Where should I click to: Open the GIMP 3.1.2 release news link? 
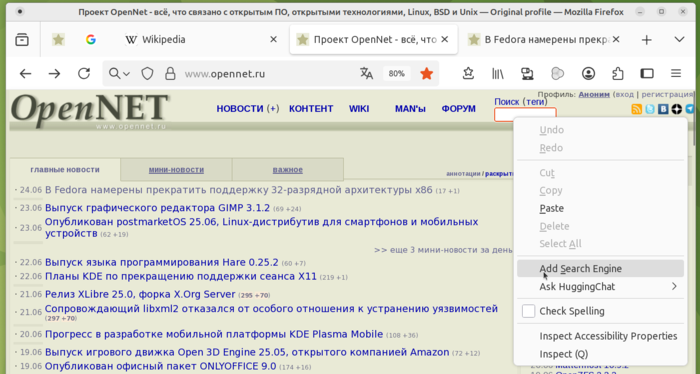157,208
